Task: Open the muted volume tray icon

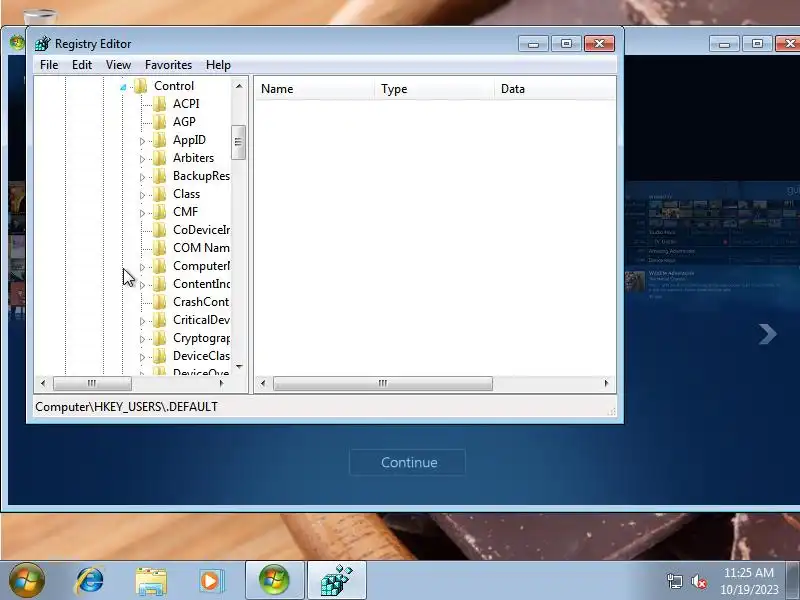Action: click(x=699, y=581)
